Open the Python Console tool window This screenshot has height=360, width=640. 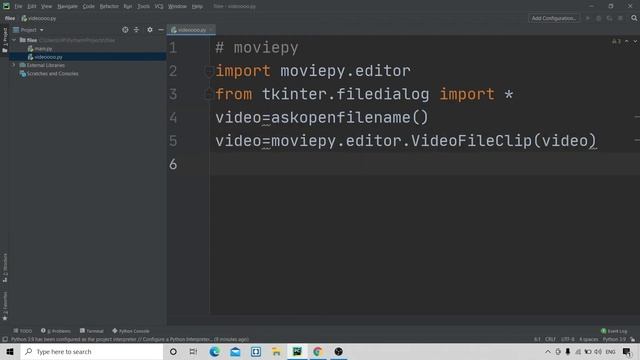(x=131, y=331)
